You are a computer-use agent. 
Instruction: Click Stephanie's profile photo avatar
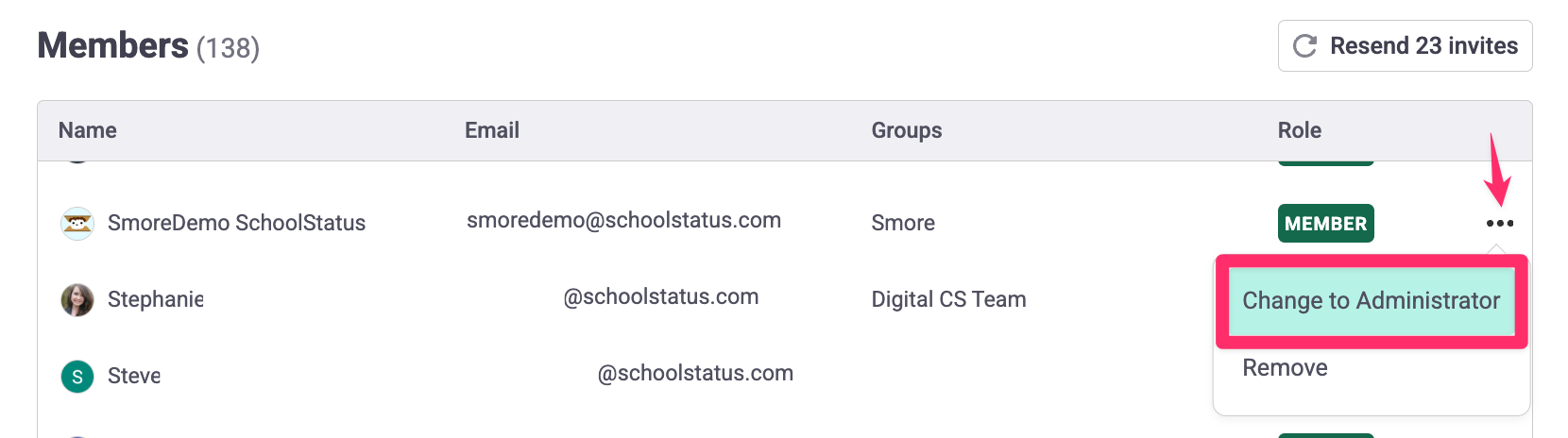point(77,300)
